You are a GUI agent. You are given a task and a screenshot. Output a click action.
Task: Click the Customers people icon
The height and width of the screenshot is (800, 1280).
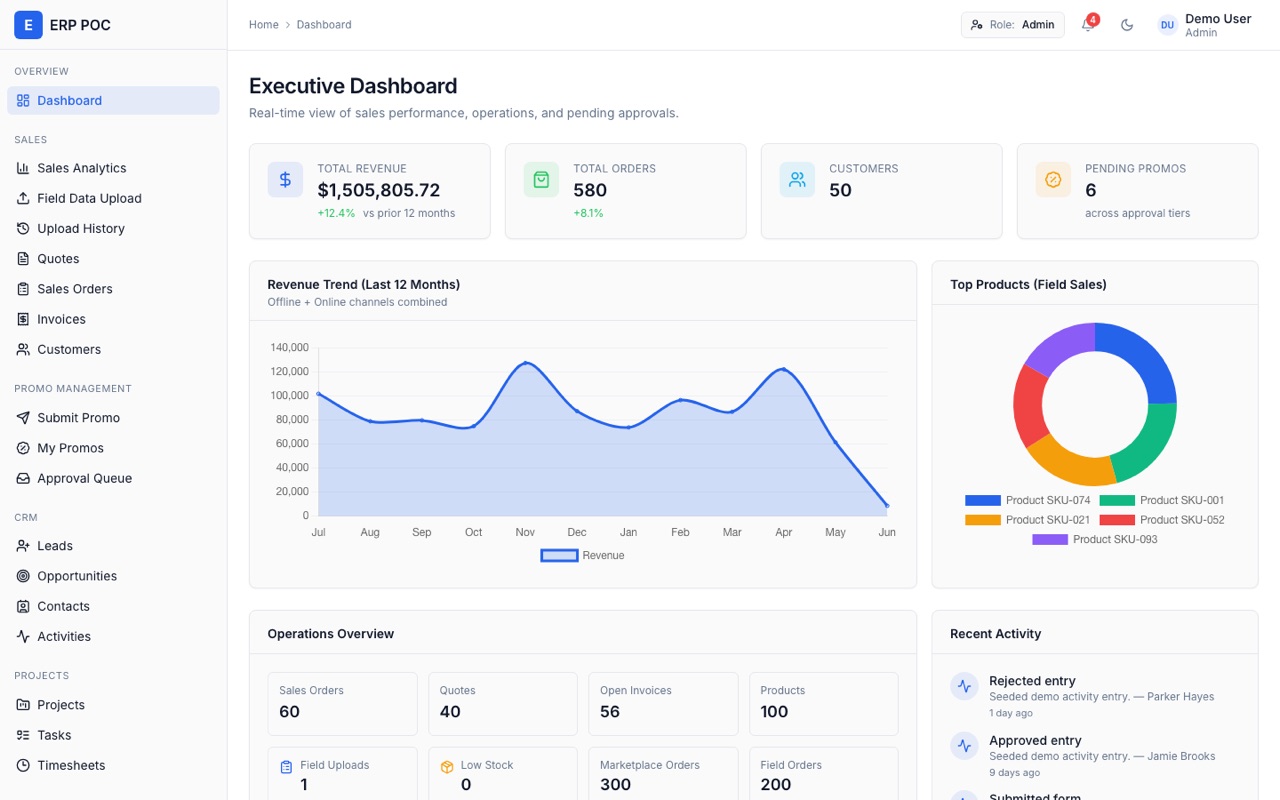[23, 349]
